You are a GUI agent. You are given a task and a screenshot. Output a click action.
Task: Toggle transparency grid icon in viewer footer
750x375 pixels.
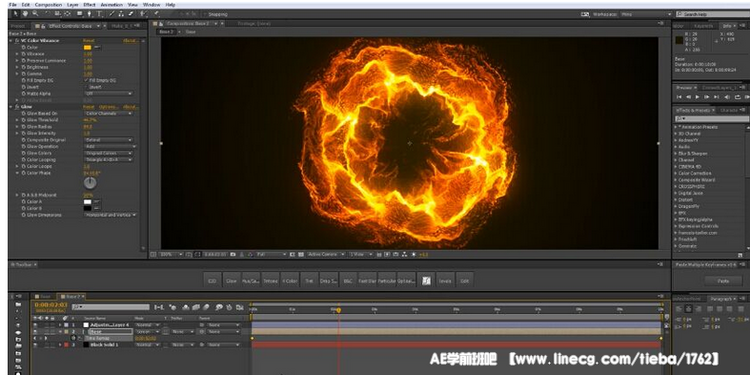pyautogui.click(x=300, y=254)
